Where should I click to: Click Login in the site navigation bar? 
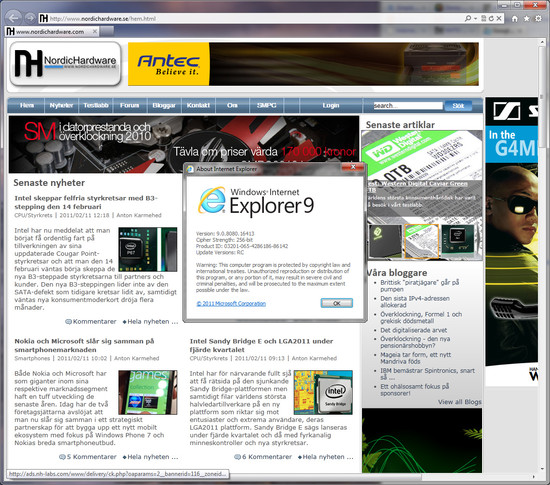pyautogui.click(x=331, y=105)
